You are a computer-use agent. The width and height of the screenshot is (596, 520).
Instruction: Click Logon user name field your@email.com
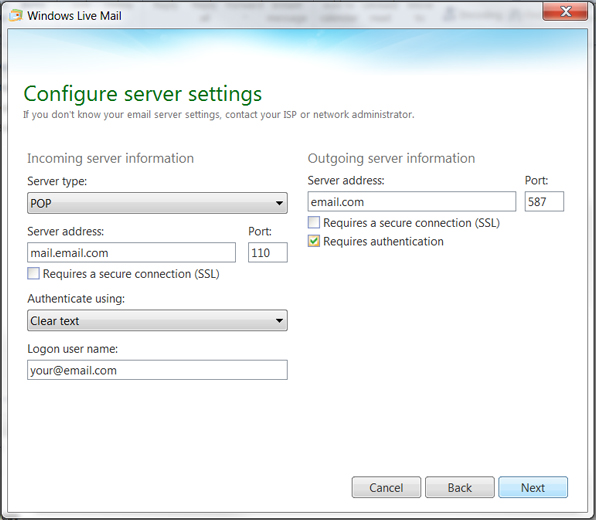[x=157, y=370]
